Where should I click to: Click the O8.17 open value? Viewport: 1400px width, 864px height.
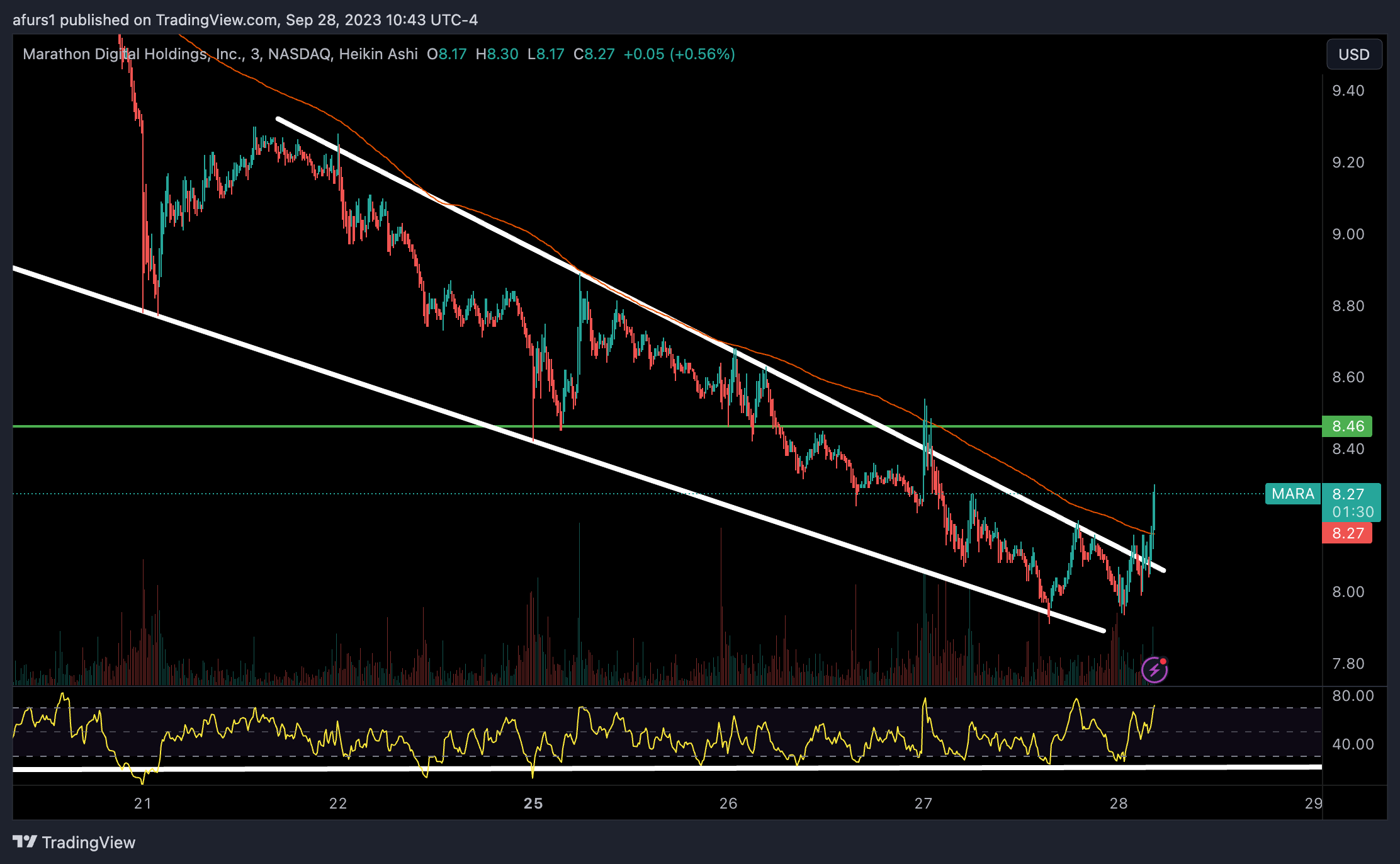pyautogui.click(x=447, y=54)
